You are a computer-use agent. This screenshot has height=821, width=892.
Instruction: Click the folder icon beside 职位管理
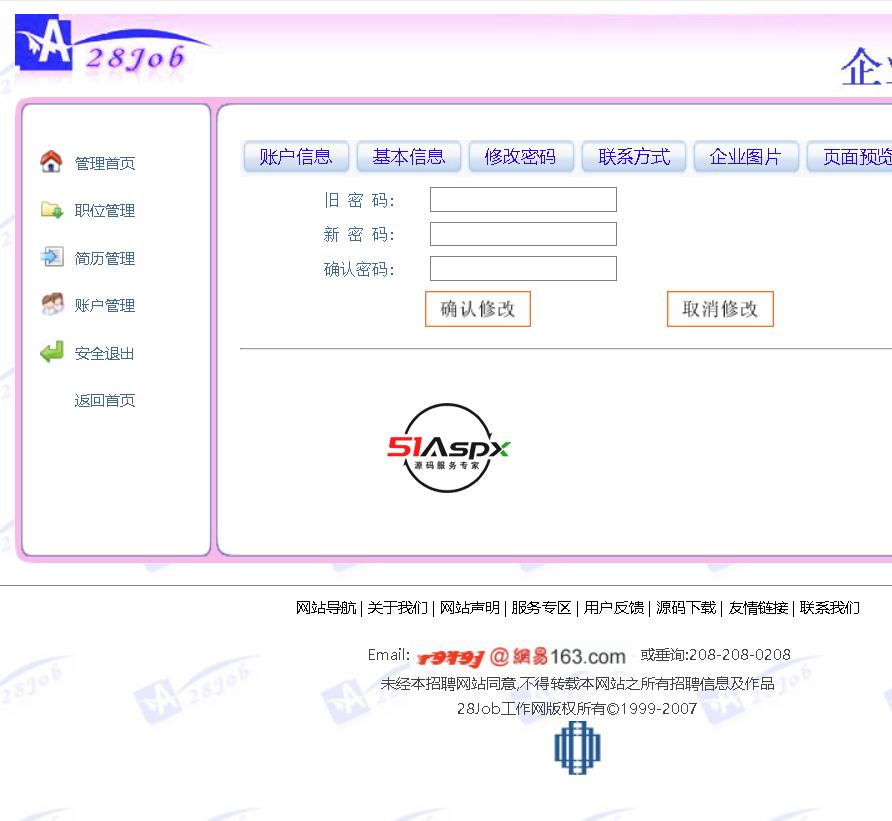[52, 210]
